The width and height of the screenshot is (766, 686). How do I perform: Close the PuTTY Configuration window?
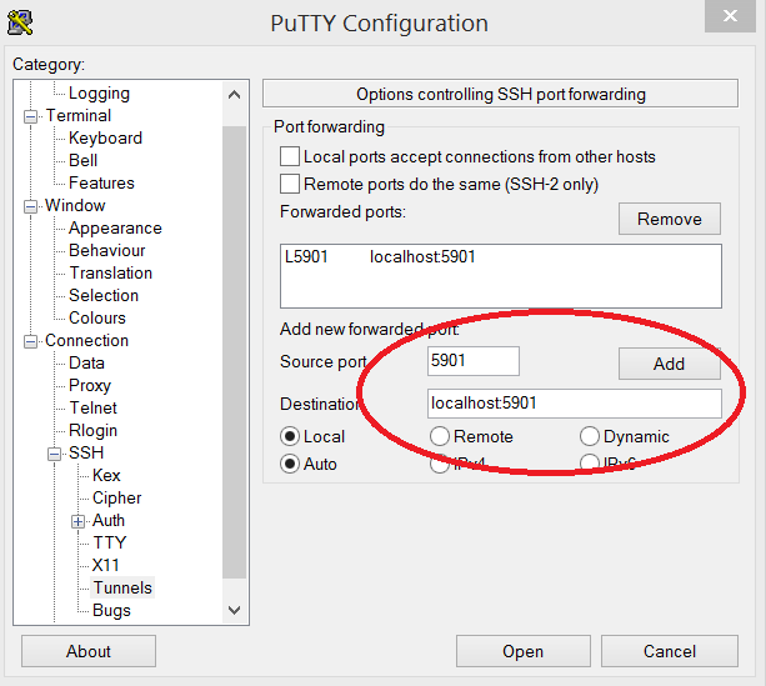coord(730,16)
